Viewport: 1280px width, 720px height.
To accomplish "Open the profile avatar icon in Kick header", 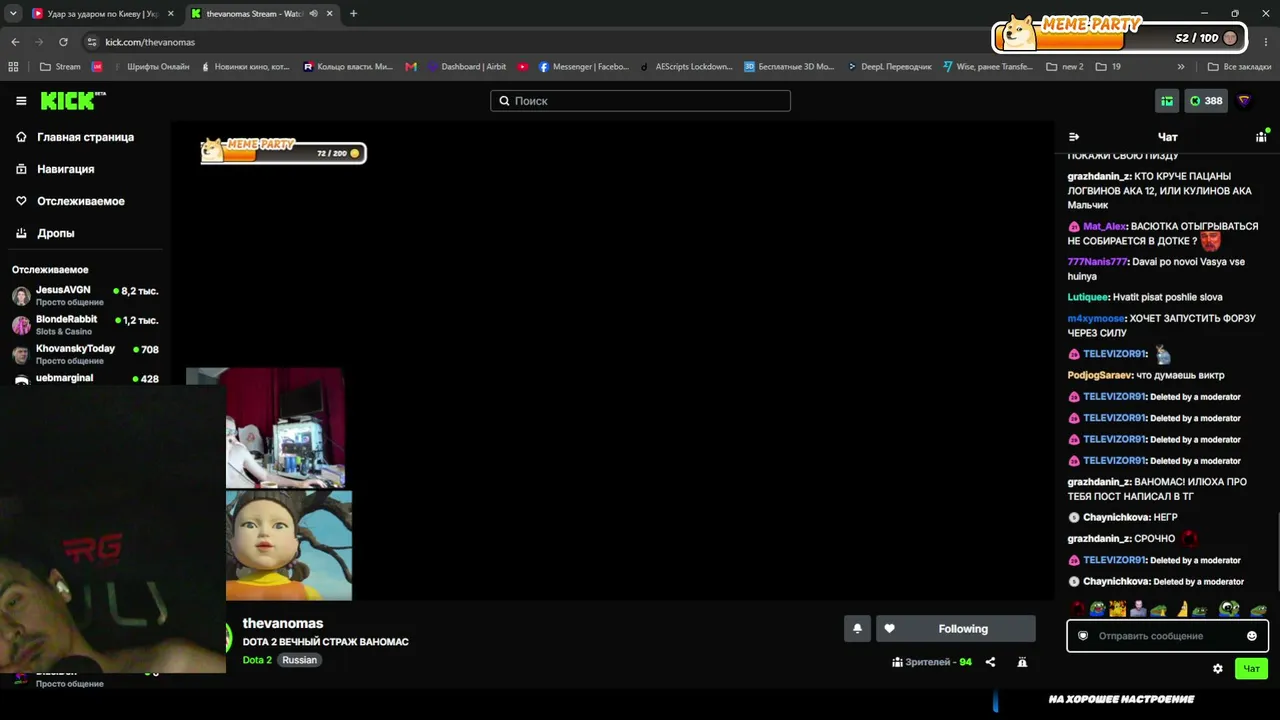I will click(x=1245, y=101).
